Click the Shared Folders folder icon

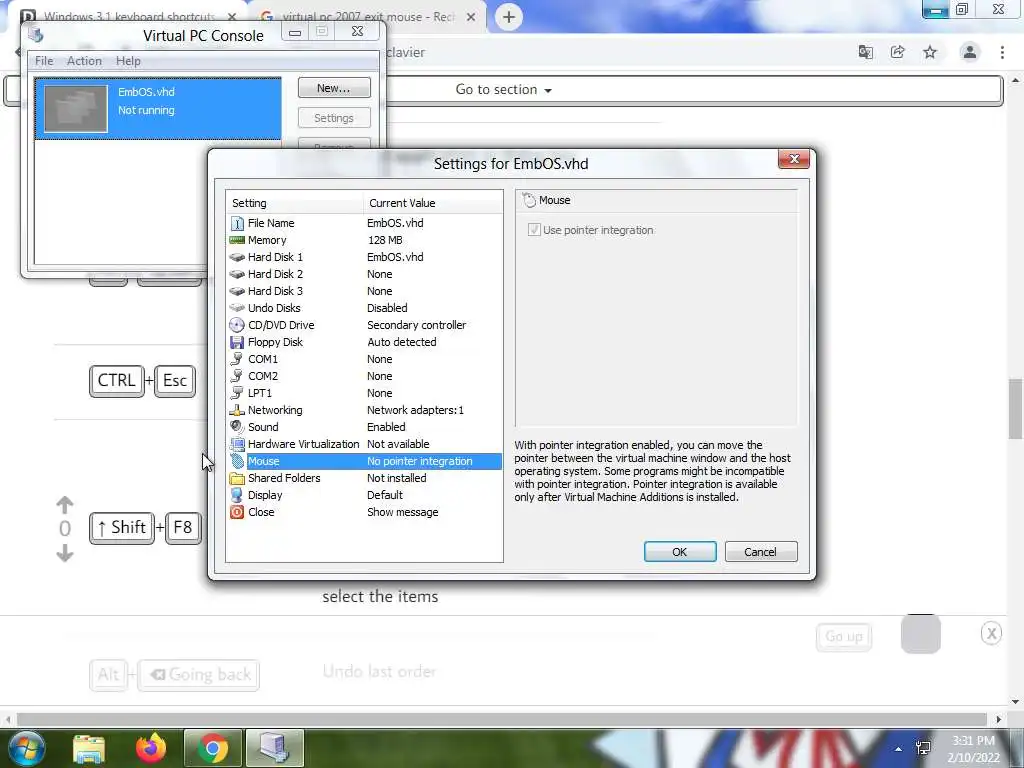(x=237, y=479)
